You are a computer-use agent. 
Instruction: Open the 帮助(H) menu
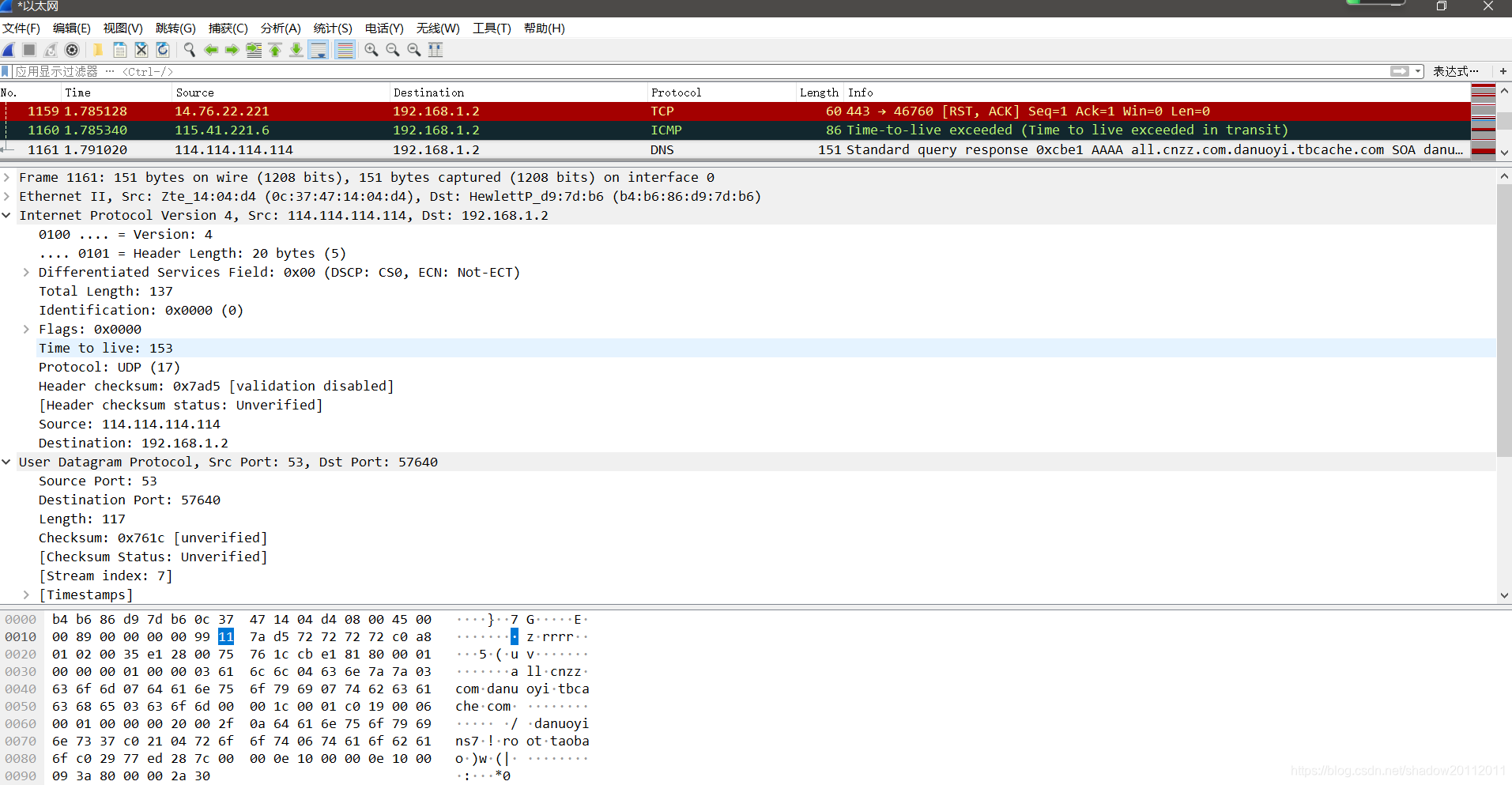(545, 28)
